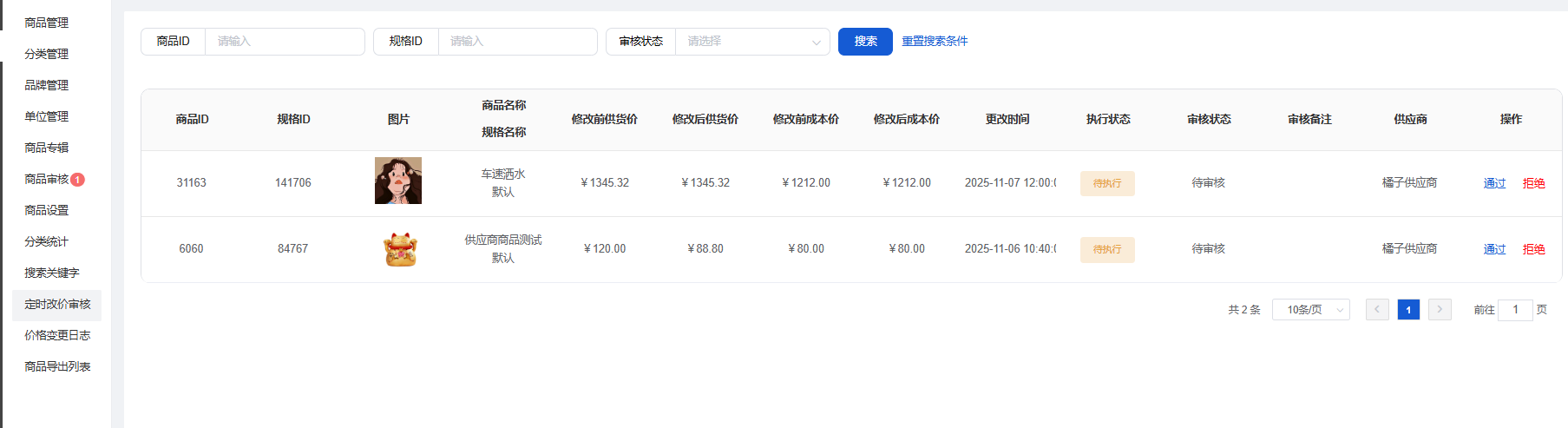Approve product 6060 with 通过
This screenshot has height=428, width=1568.
pos(1494,249)
